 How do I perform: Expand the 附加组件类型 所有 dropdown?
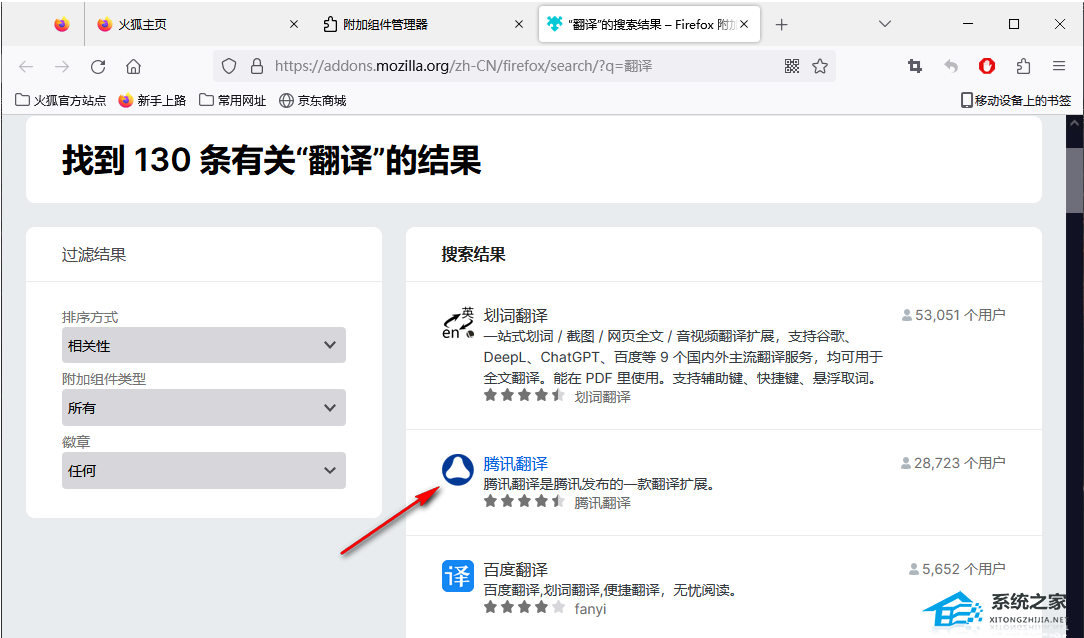click(x=204, y=408)
